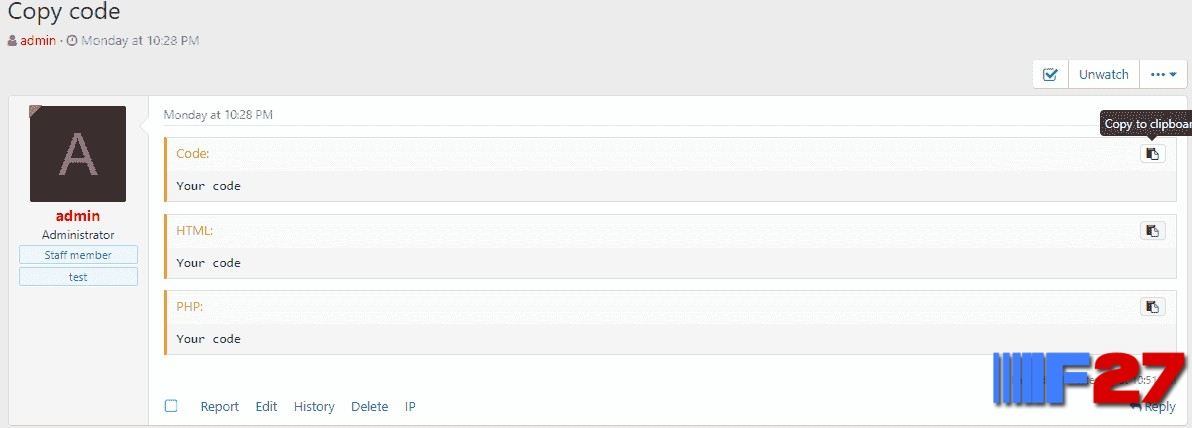
Task: View post History
Action: (314, 406)
